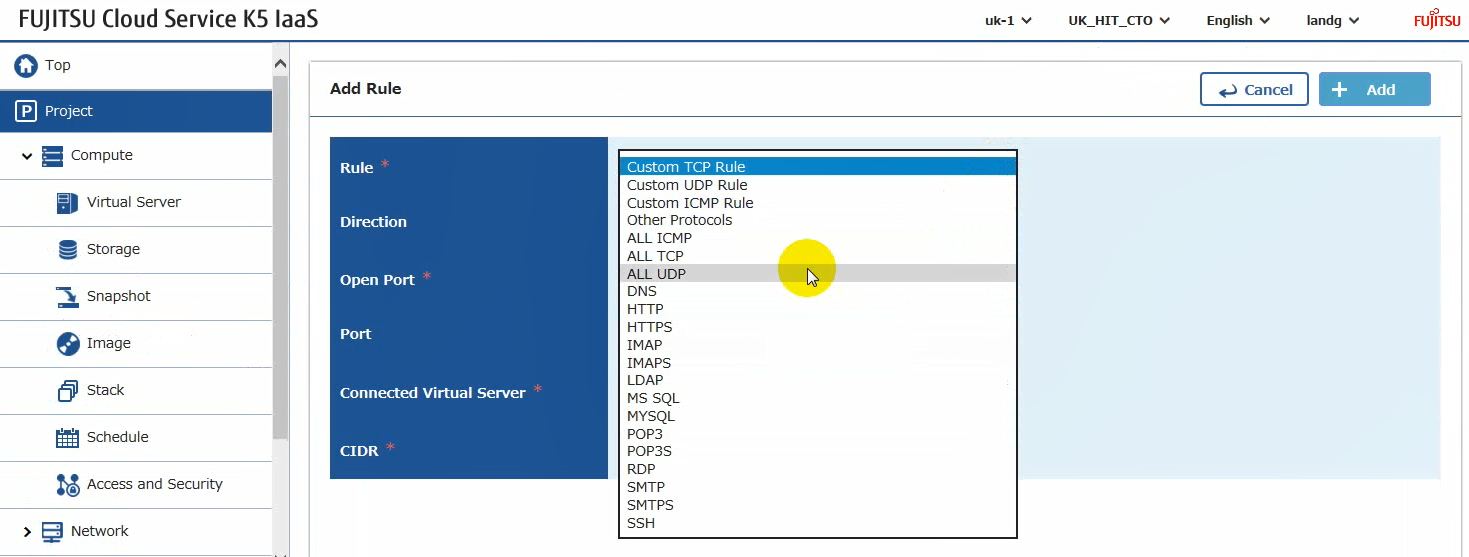Open Virtual Server in sidebar

point(134,202)
